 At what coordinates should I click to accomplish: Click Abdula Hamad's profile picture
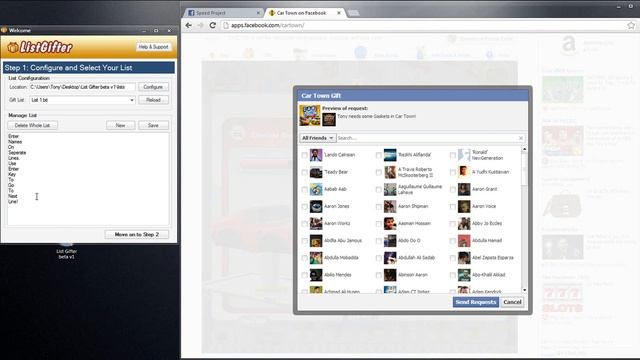464,241
